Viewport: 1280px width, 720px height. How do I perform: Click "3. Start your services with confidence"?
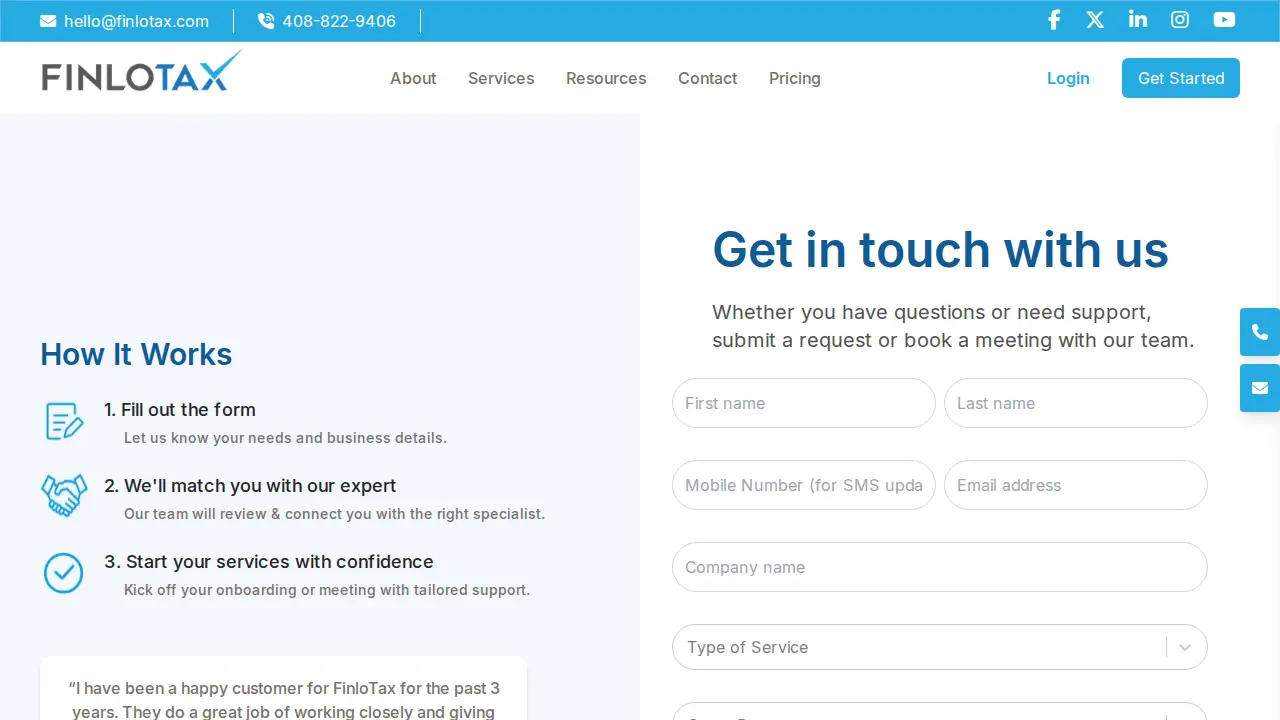269,562
